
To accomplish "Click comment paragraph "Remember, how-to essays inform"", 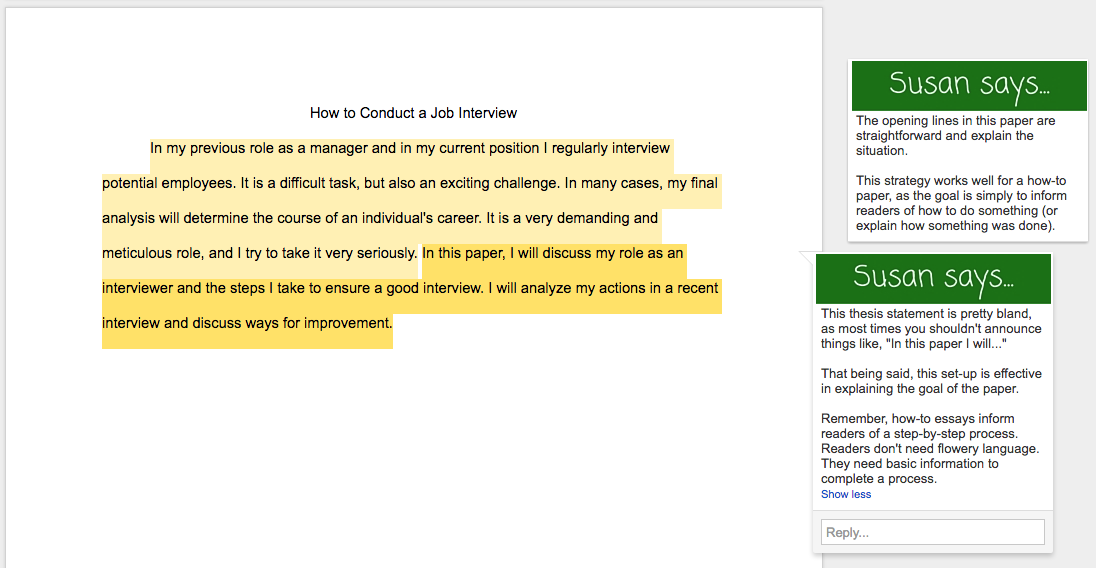I will 930,448.
